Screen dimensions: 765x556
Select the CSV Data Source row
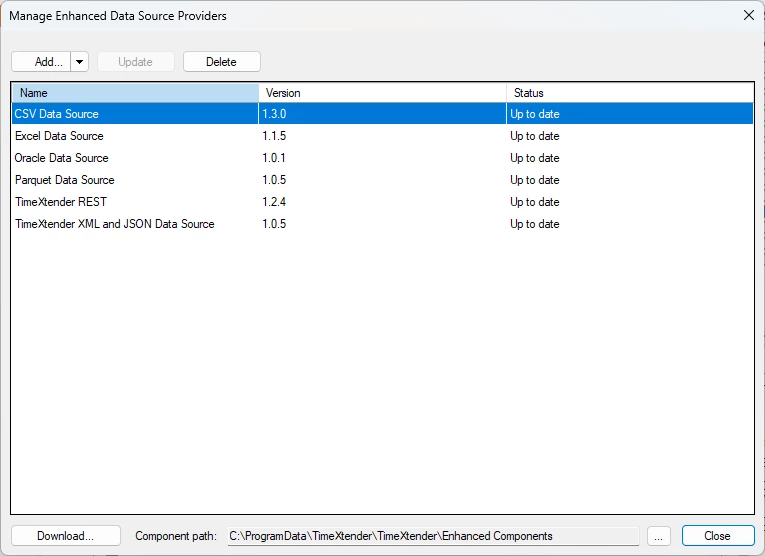pyautogui.click(x=382, y=114)
